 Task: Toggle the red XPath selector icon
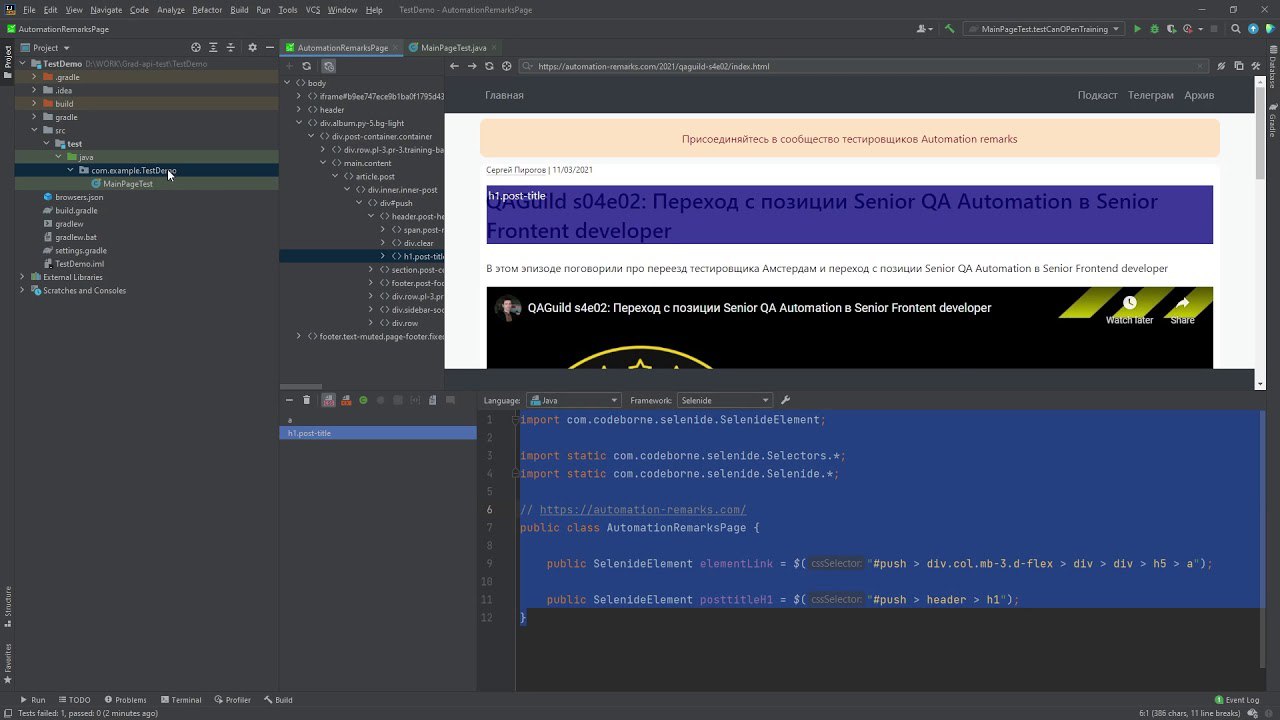click(x=328, y=400)
